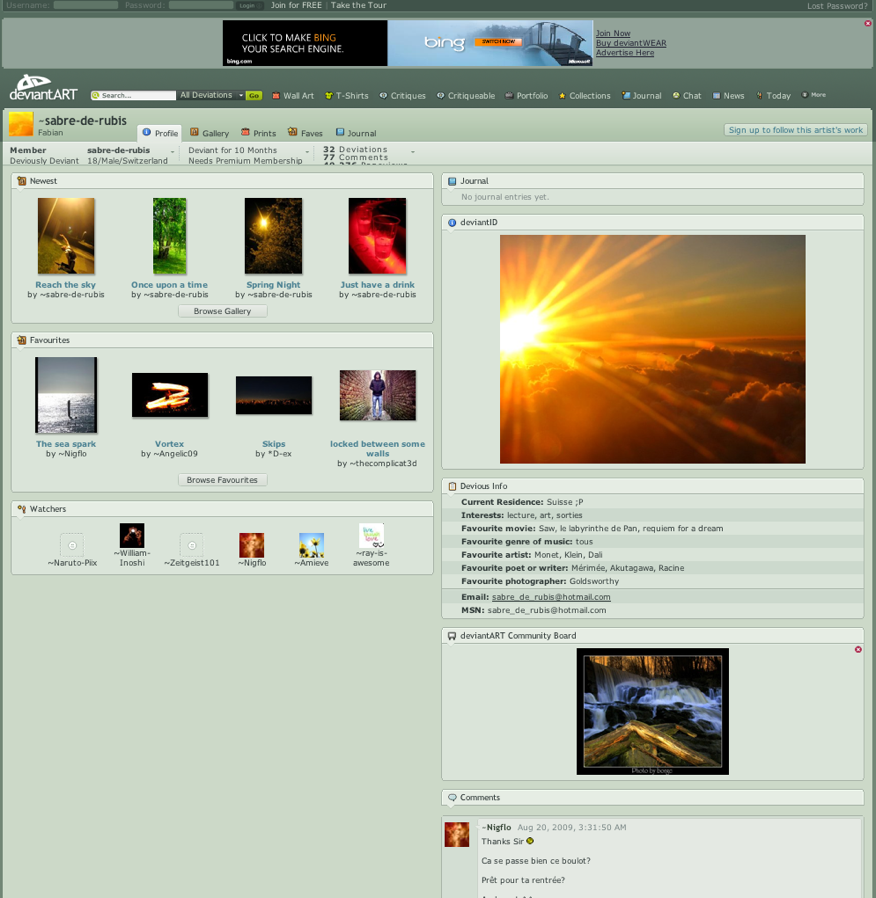This screenshot has width=876, height=898.
Task: Focus the Password input field
Action: pyautogui.click(x=201, y=5)
